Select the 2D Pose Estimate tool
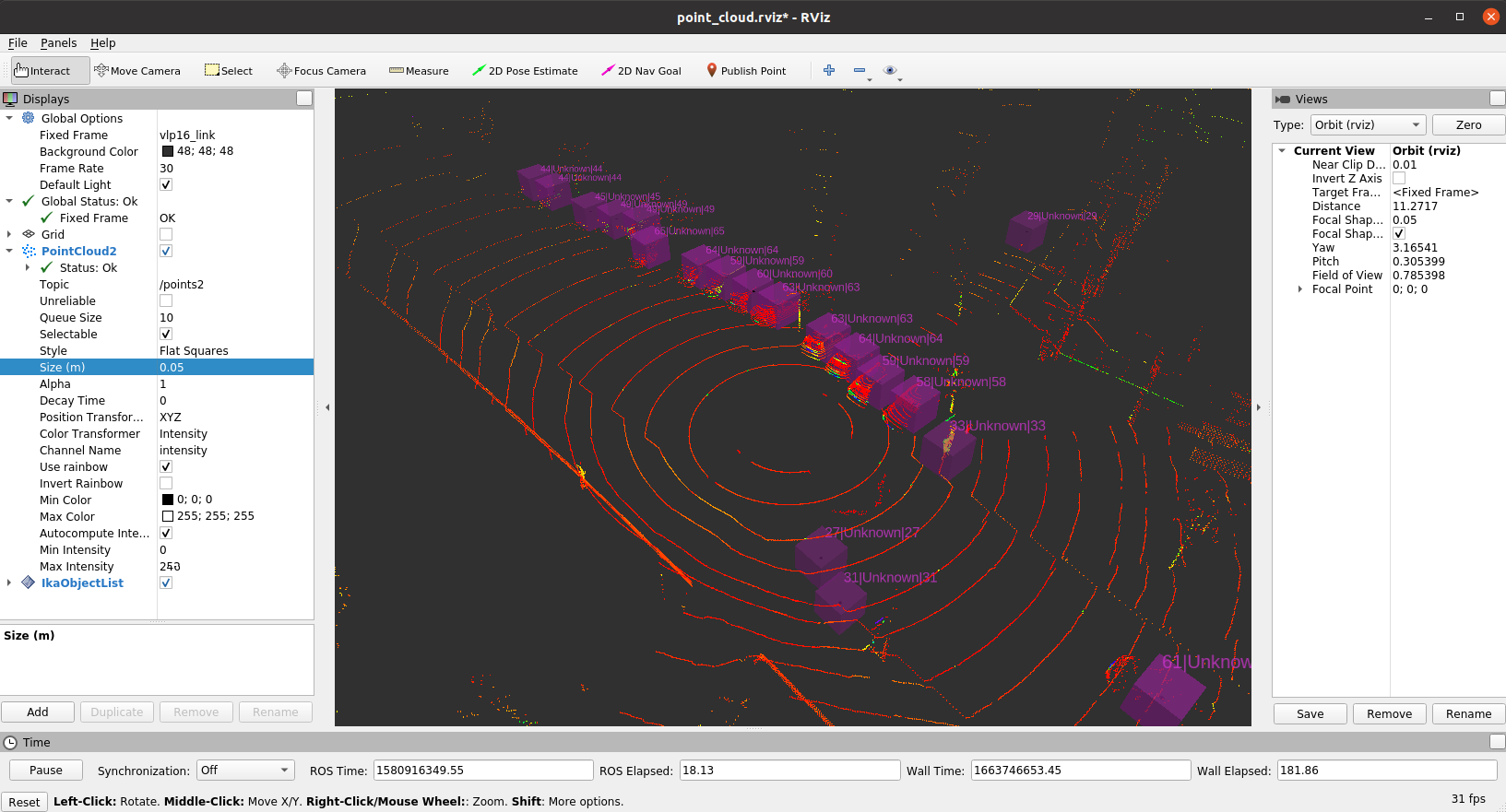This screenshot has width=1506, height=812. coord(525,71)
